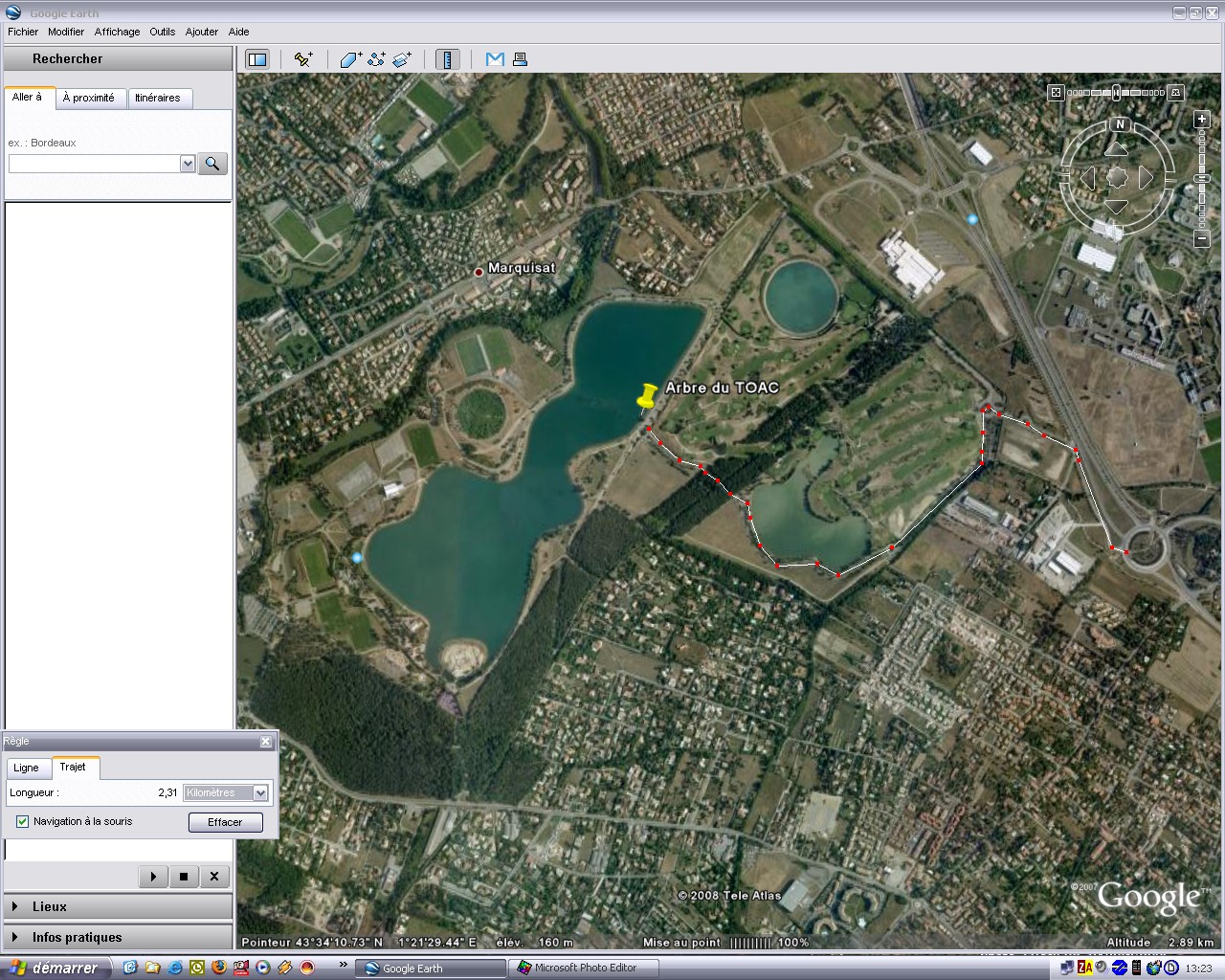Click the vertical zoom slider handle
This screenshot has width=1225, height=980.
coord(1202,179)
